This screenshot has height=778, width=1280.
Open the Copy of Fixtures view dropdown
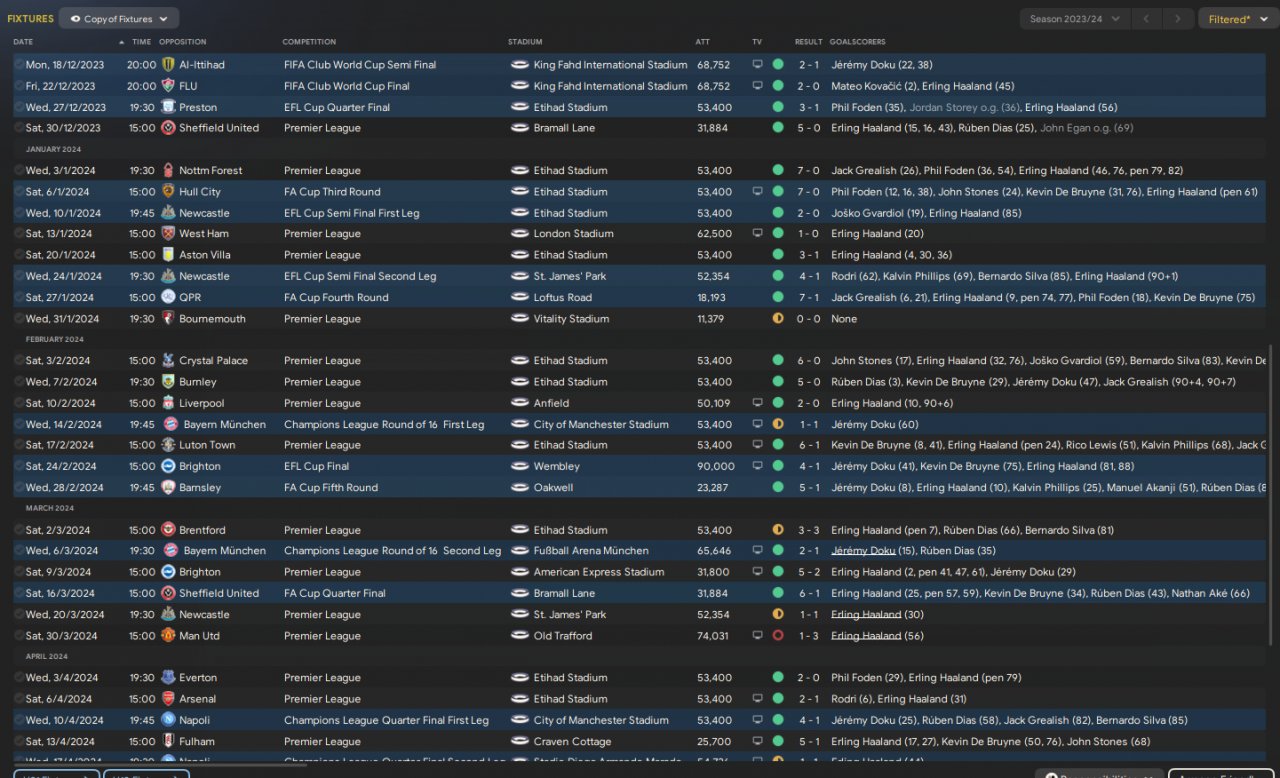[119, 19]
